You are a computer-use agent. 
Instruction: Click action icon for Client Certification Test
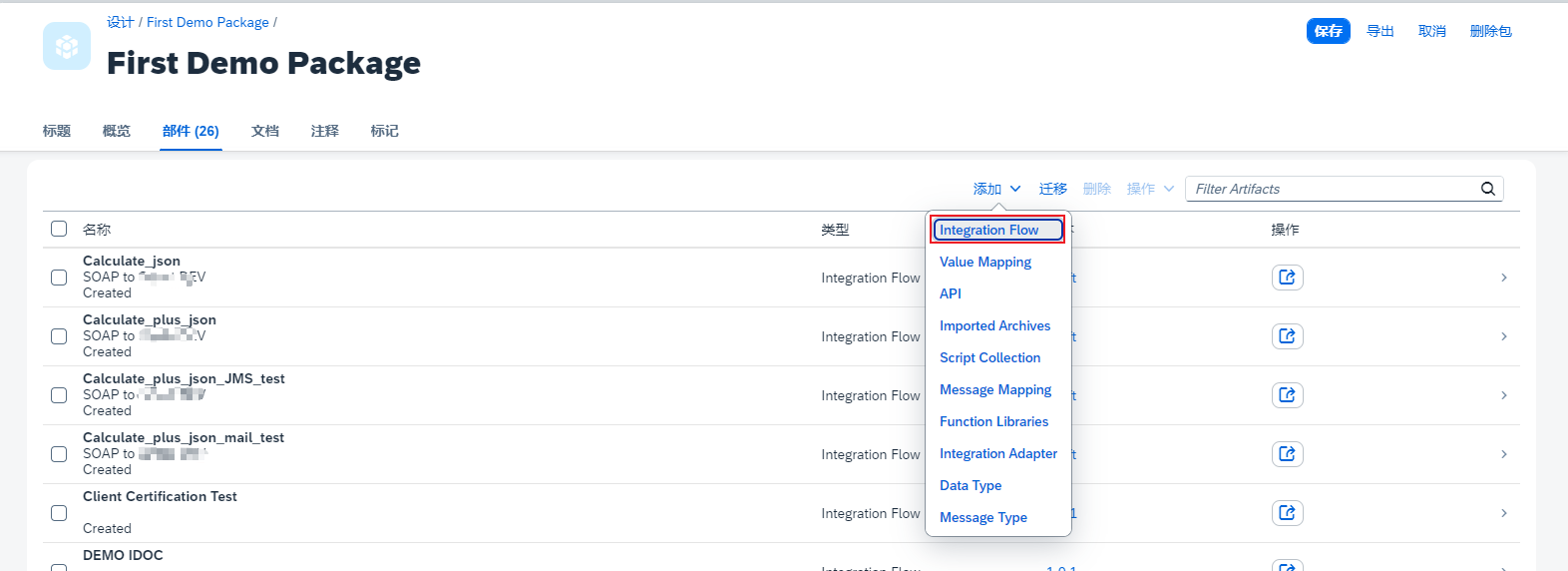click(1287, 513)
